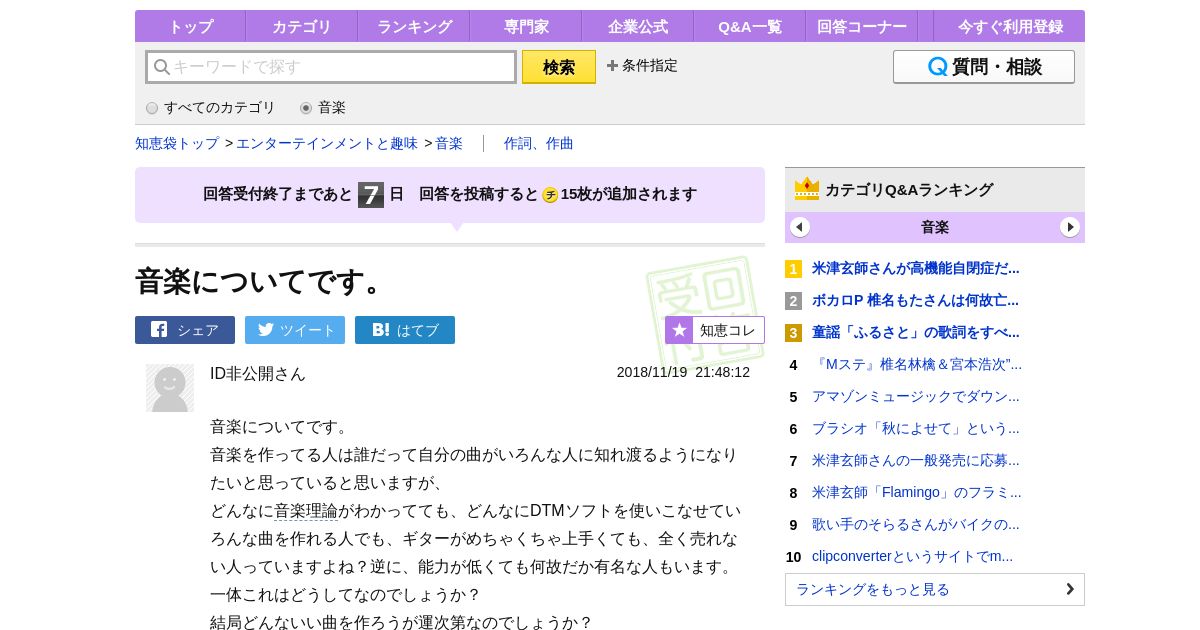Click the Twitter bird icon on ツイート
This screenshot has width=1200, height=630.
(x=265, y=329)
